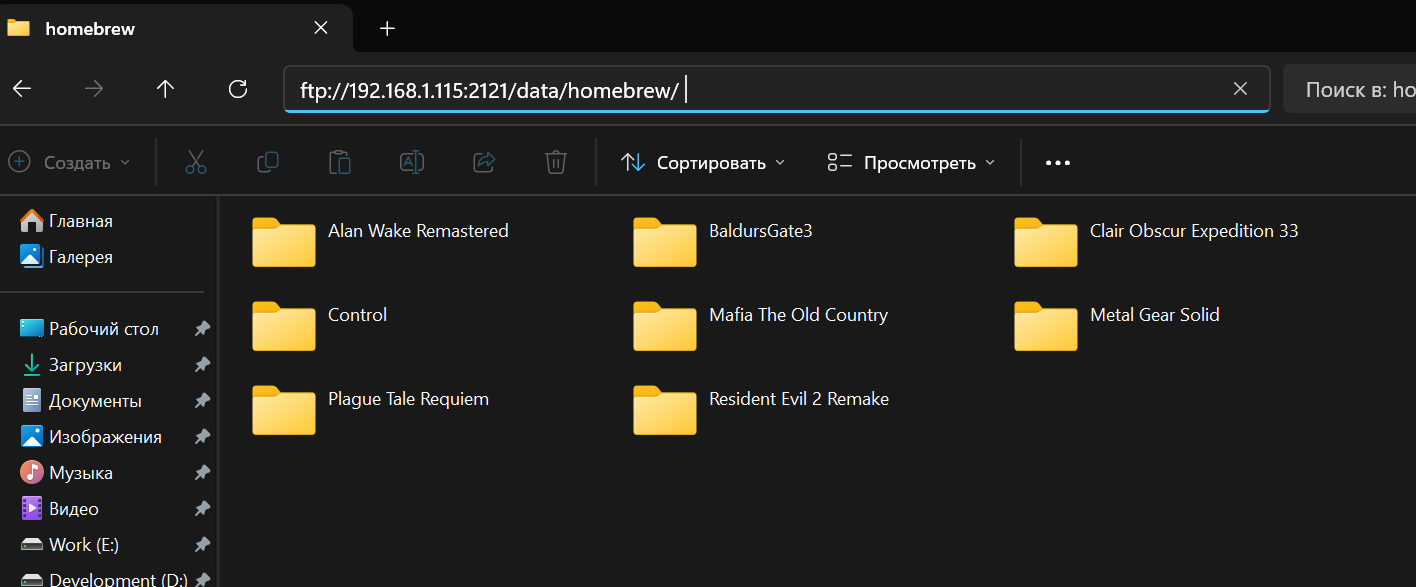Viewport: 1416px width, 587px height.
Task: Open the three-dots more options menu
Action: click(1058, 163)
